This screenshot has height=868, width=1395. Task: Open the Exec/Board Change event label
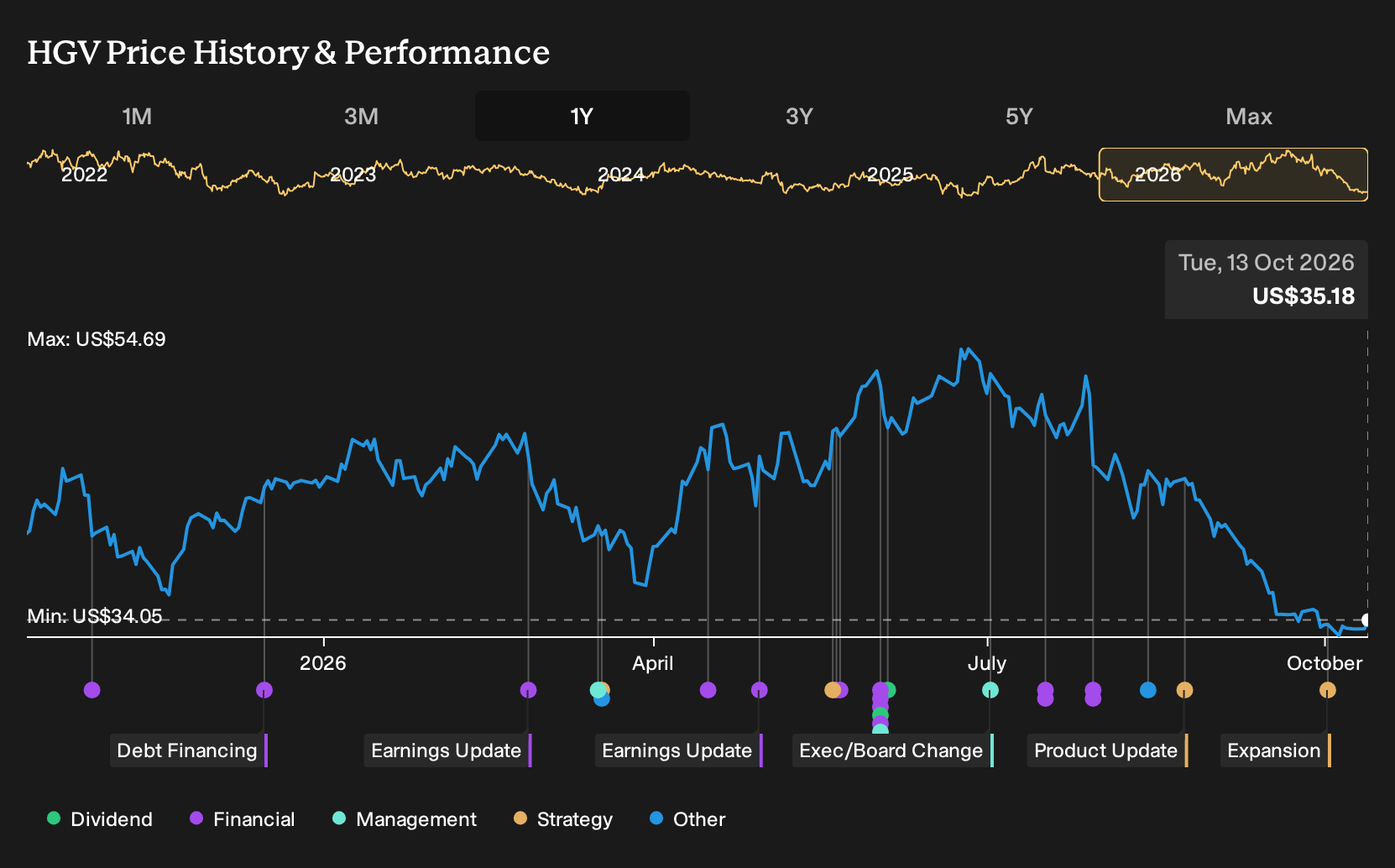(x=893, y=750)
